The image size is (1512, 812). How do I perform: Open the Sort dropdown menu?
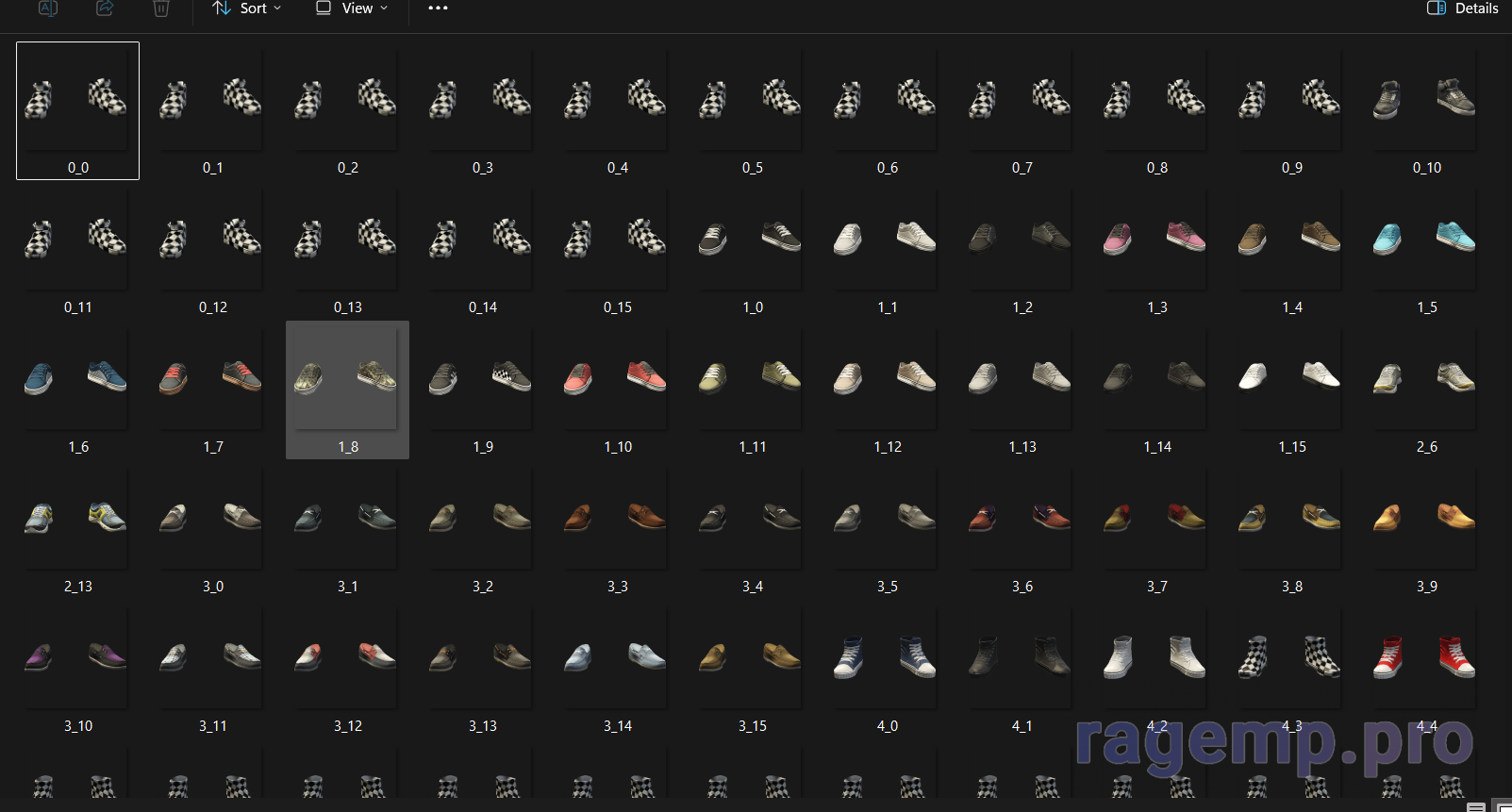(x=247, y=8)
